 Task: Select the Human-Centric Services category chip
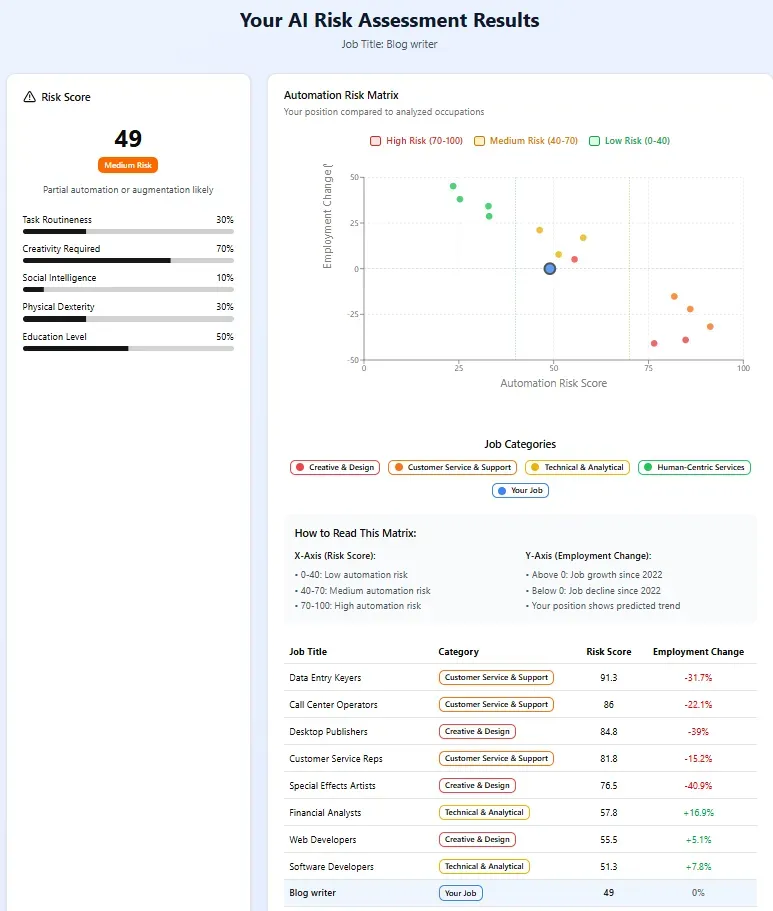pyautogui.click(x=693, y=467)
